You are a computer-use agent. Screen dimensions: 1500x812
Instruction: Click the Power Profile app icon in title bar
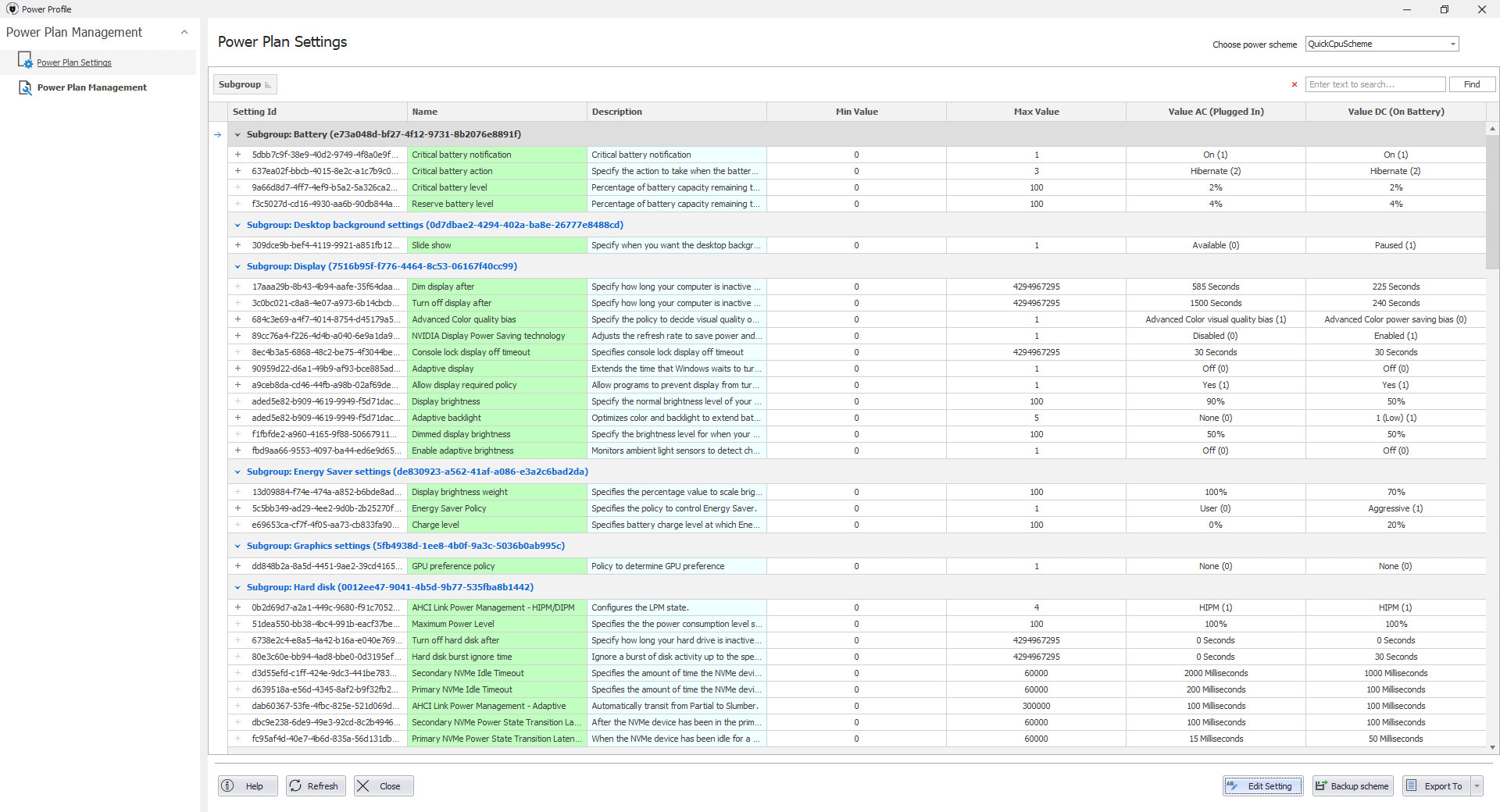click(12, 9)
